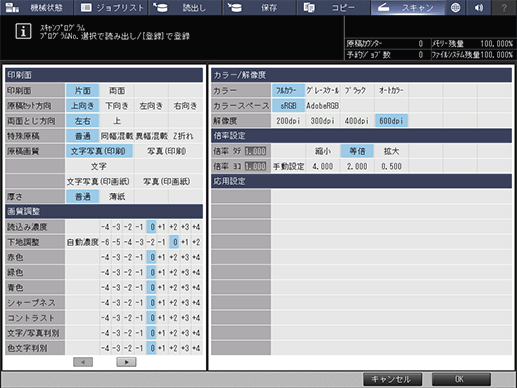
Task: Select 自動濃度 for 下地調整
Action: pos(82,242)
